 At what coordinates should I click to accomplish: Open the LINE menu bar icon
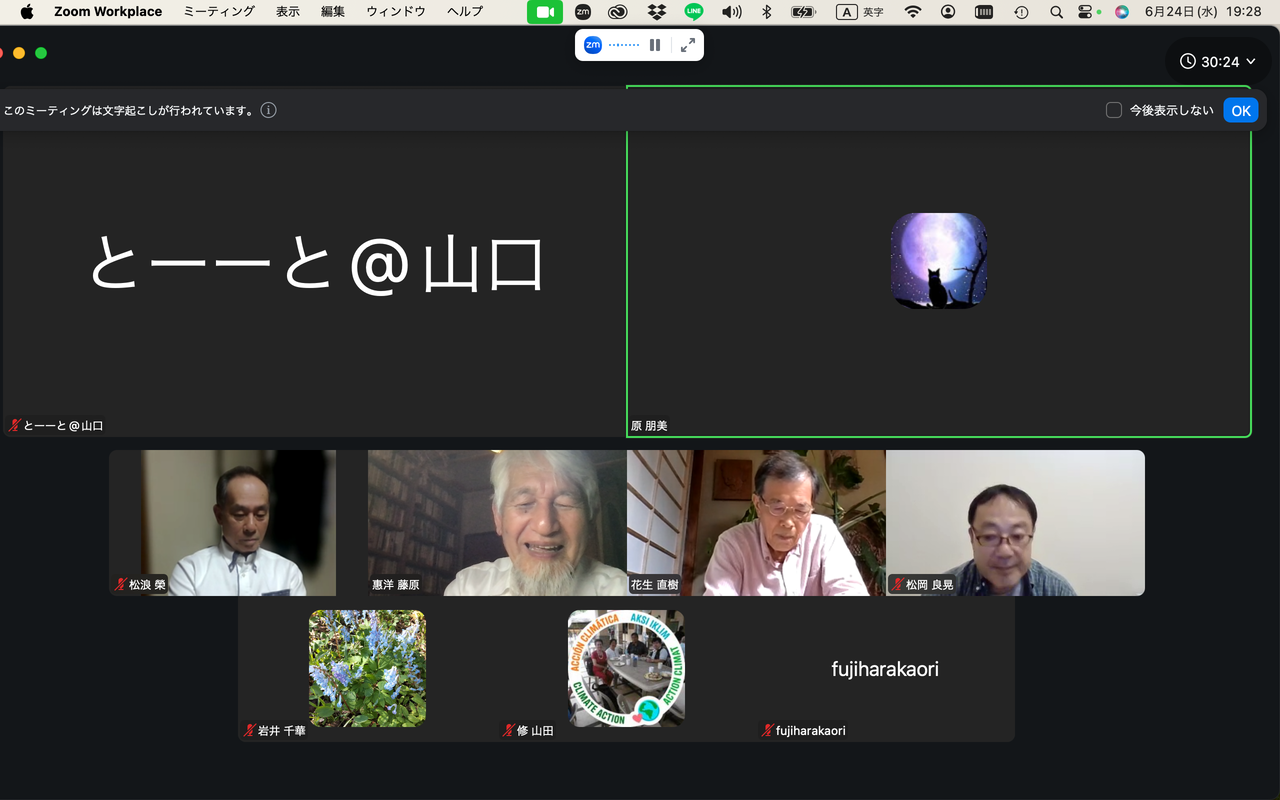pos(693,12)
